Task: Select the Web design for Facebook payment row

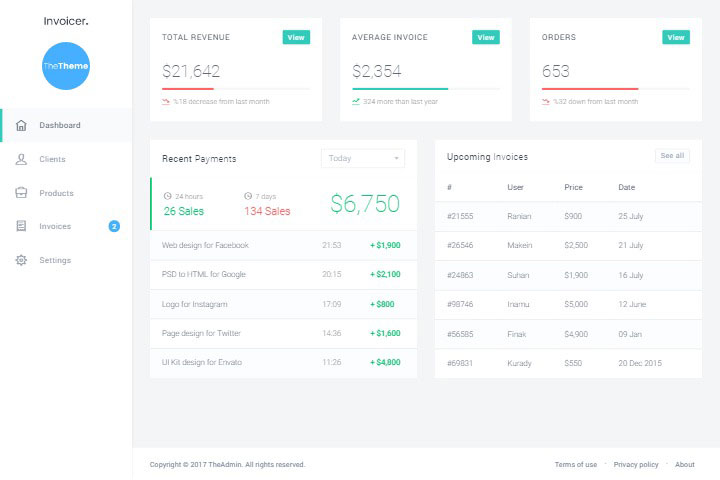Action: [x=283, y=245]
